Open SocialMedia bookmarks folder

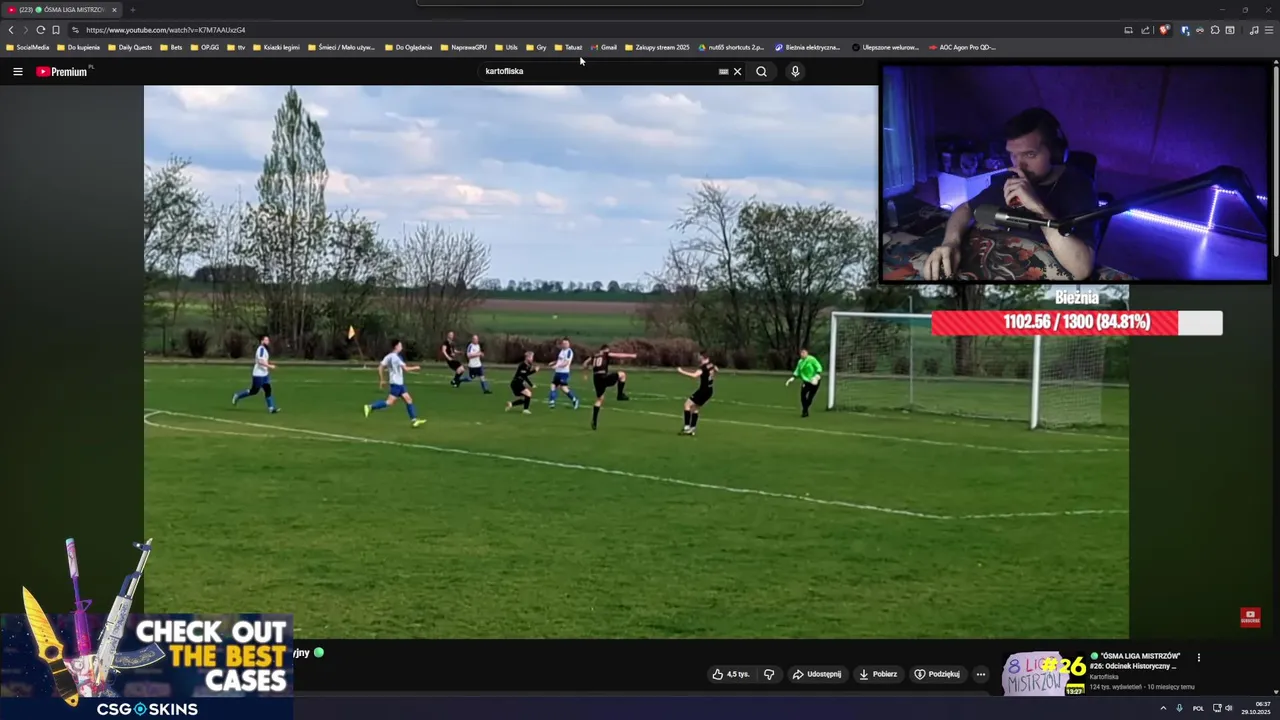click(27, 47)
